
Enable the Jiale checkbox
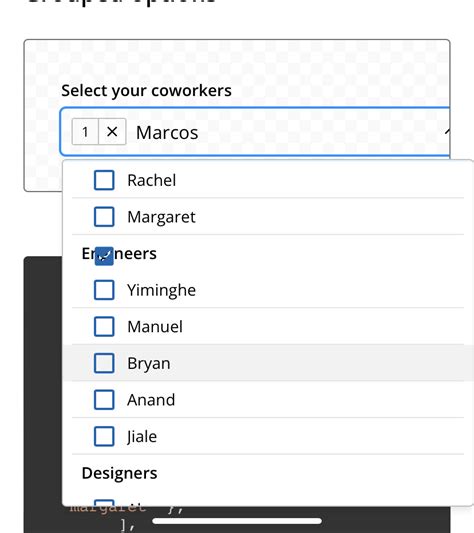(104, 436)
